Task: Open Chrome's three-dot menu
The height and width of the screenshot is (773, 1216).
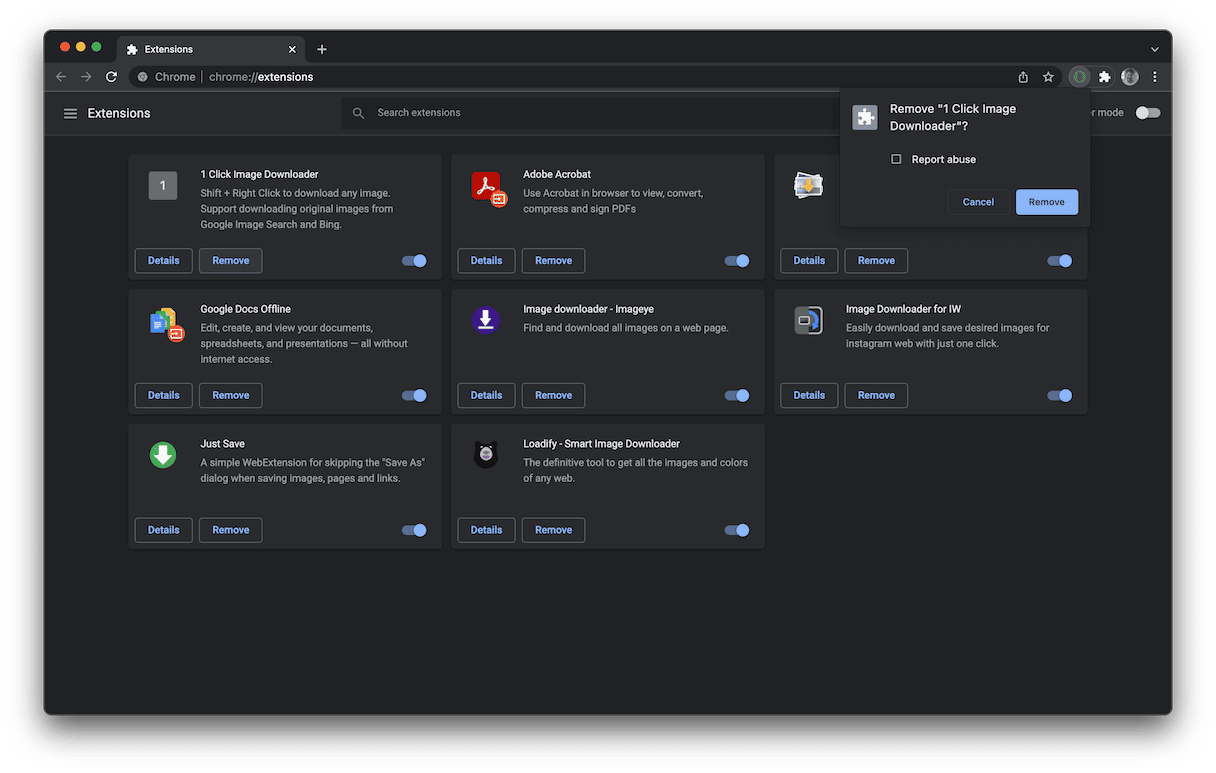Action: [x=1155, y=77]
